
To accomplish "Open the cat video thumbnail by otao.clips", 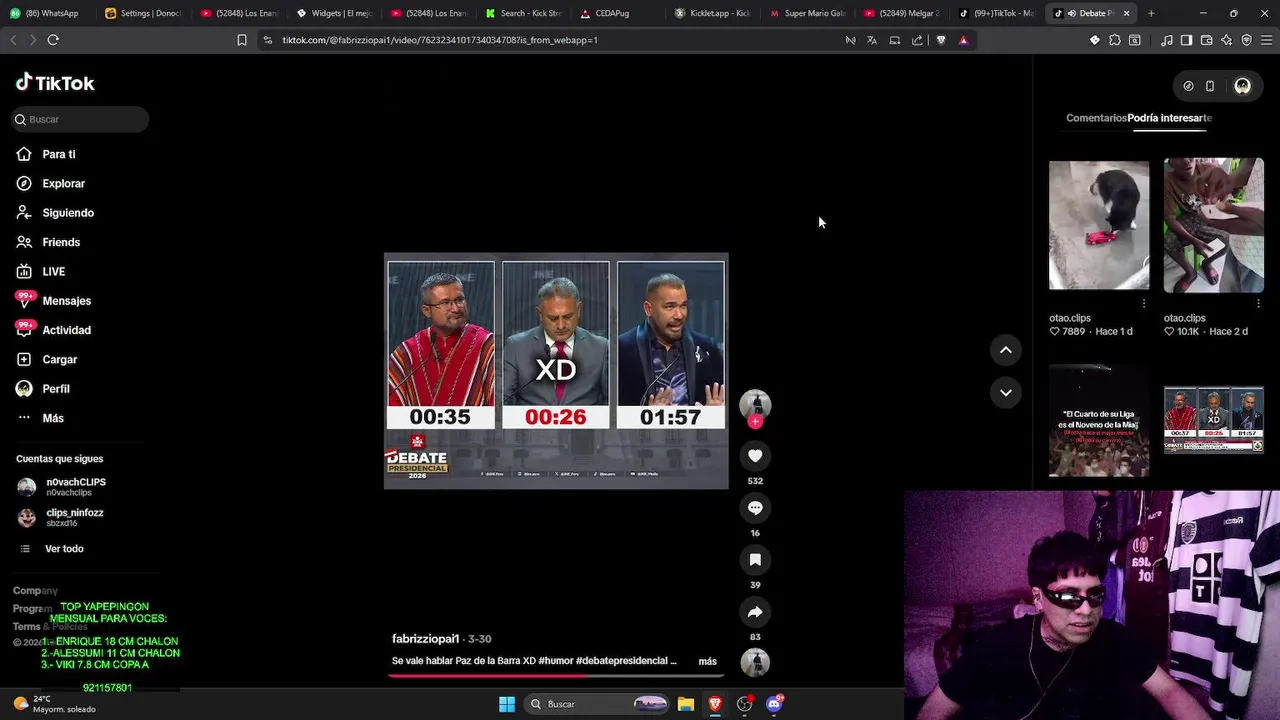I will (x=1099, y=225).
